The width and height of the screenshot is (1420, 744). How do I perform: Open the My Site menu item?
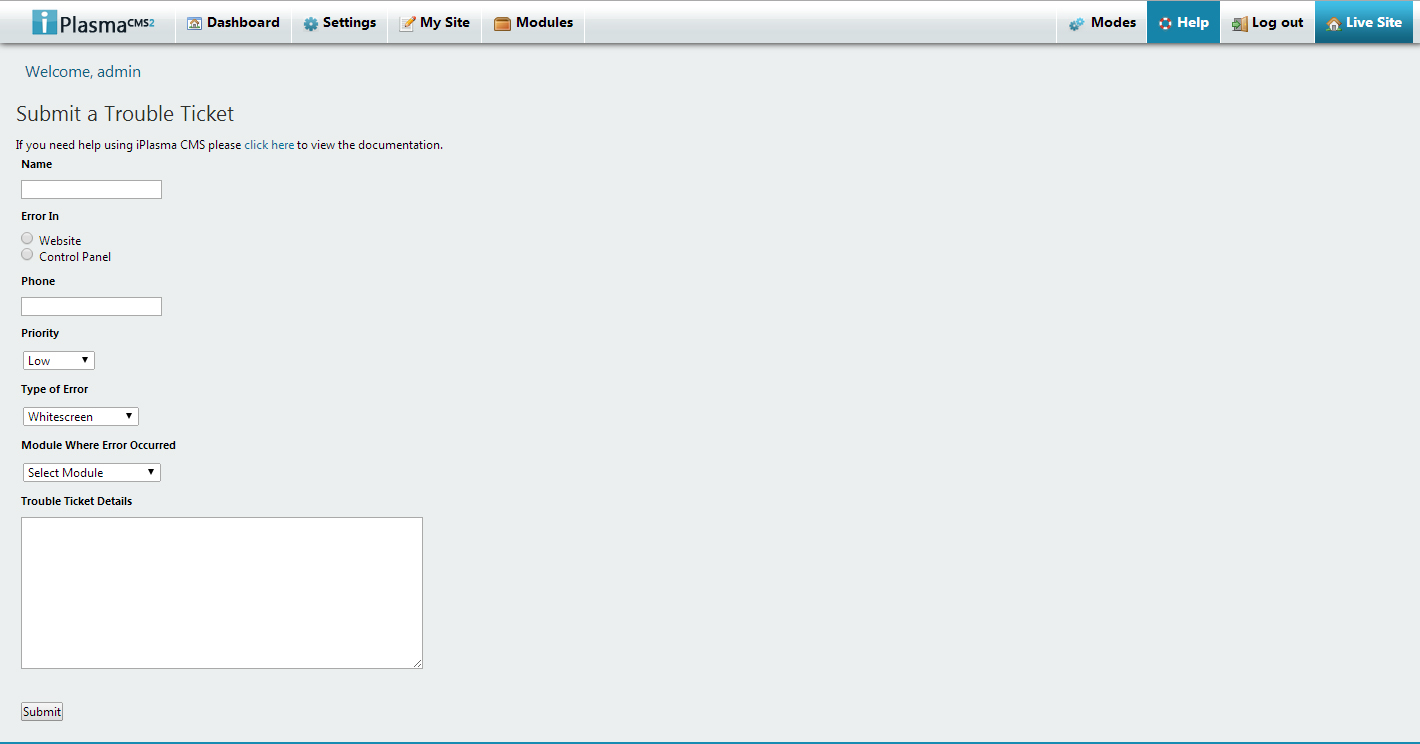click(x=434, y=22)
